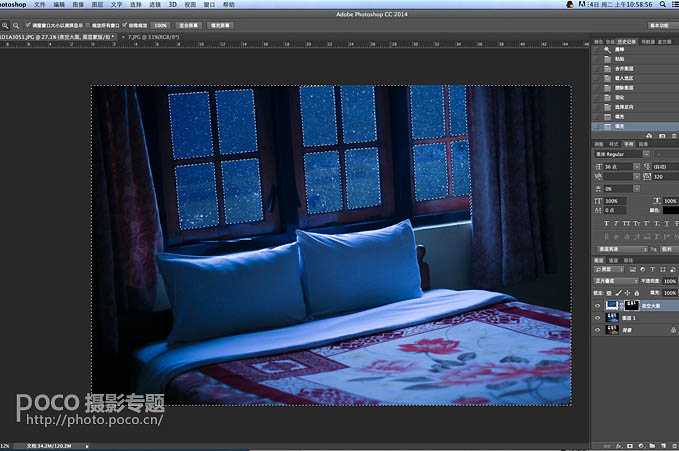The height and width of the screenshot is (451, 679).
Task: Open the font style Regular dropdown
Action: coord(646,154)
